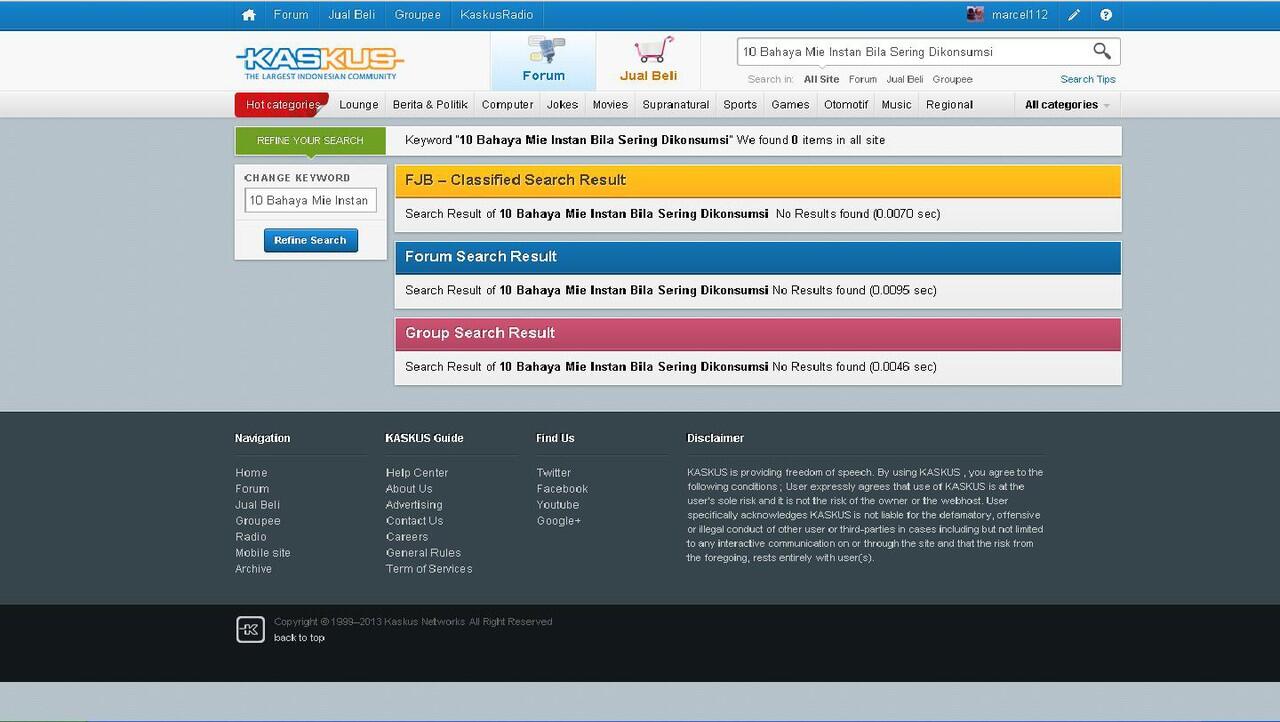Click the Change Keyword input box
Image resolution: width=1280 pixels, height=722 pixels.
(310, 201)
